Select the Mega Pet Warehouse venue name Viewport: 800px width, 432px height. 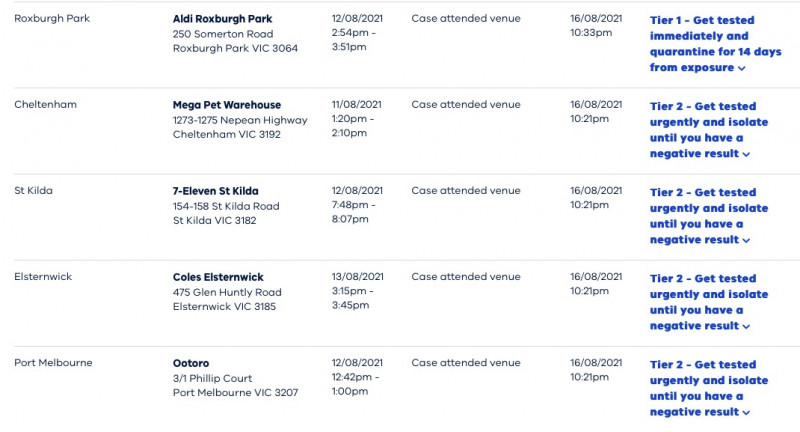(x=227, y=105)
